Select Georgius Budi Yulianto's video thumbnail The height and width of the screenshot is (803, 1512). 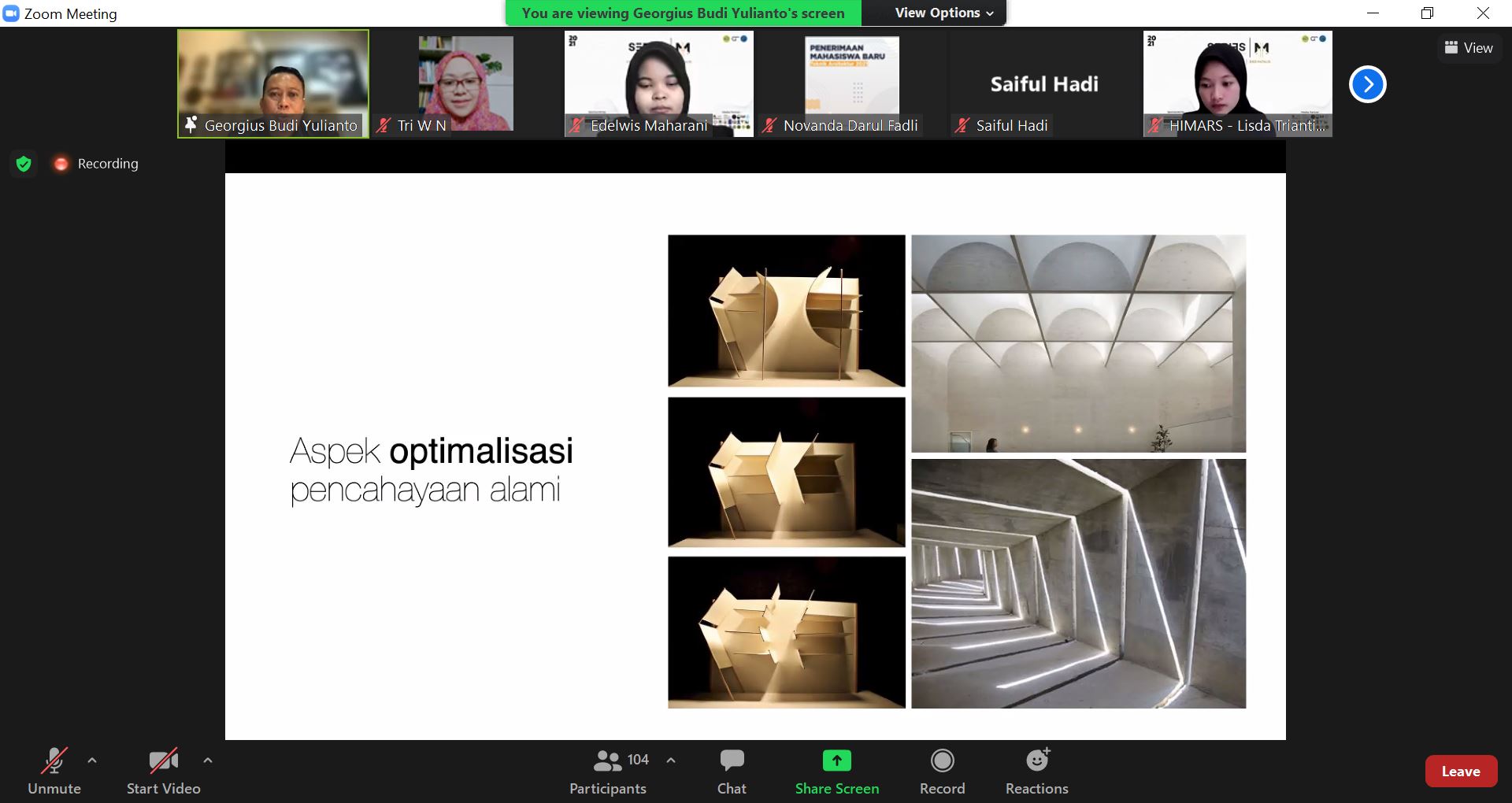click(x=273, y=83)
